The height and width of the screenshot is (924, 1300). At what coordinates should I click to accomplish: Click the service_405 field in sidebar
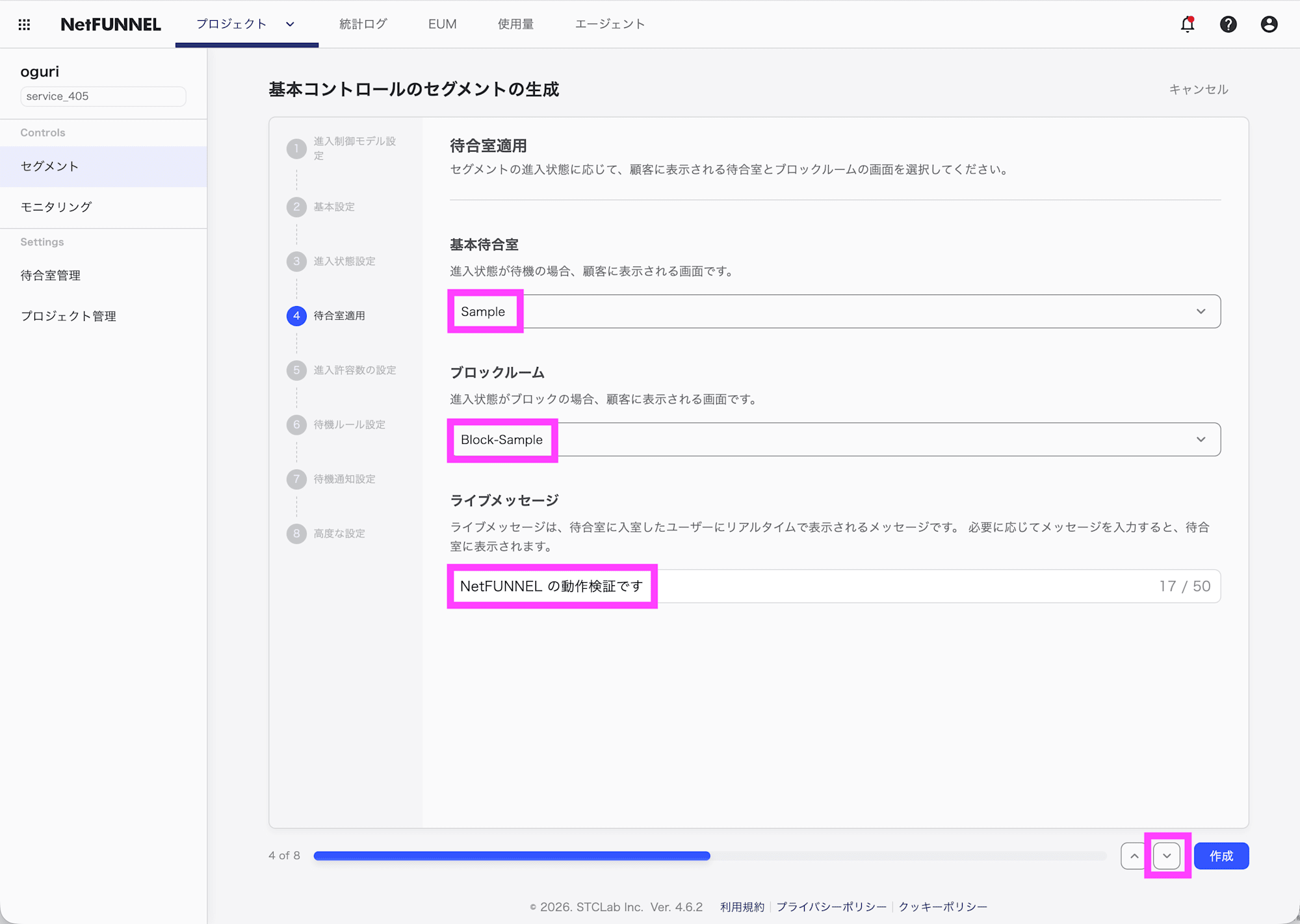[x=103, y=96]
